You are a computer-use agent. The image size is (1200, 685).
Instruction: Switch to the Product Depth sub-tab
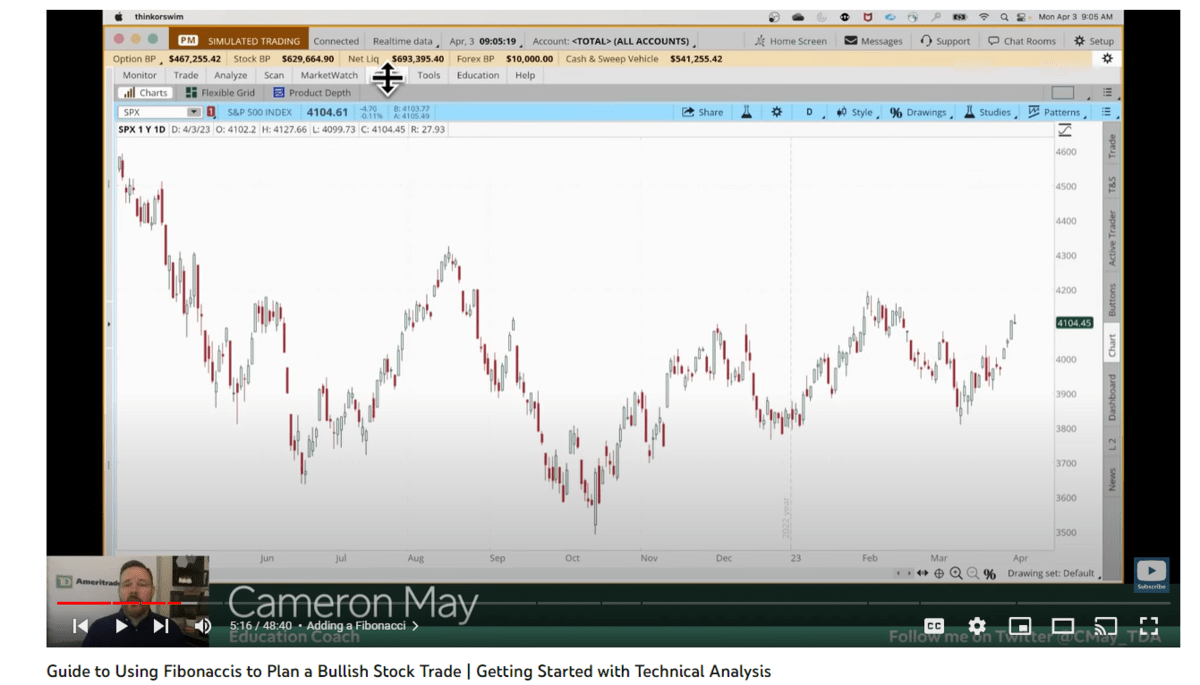[x=312, y=93]
